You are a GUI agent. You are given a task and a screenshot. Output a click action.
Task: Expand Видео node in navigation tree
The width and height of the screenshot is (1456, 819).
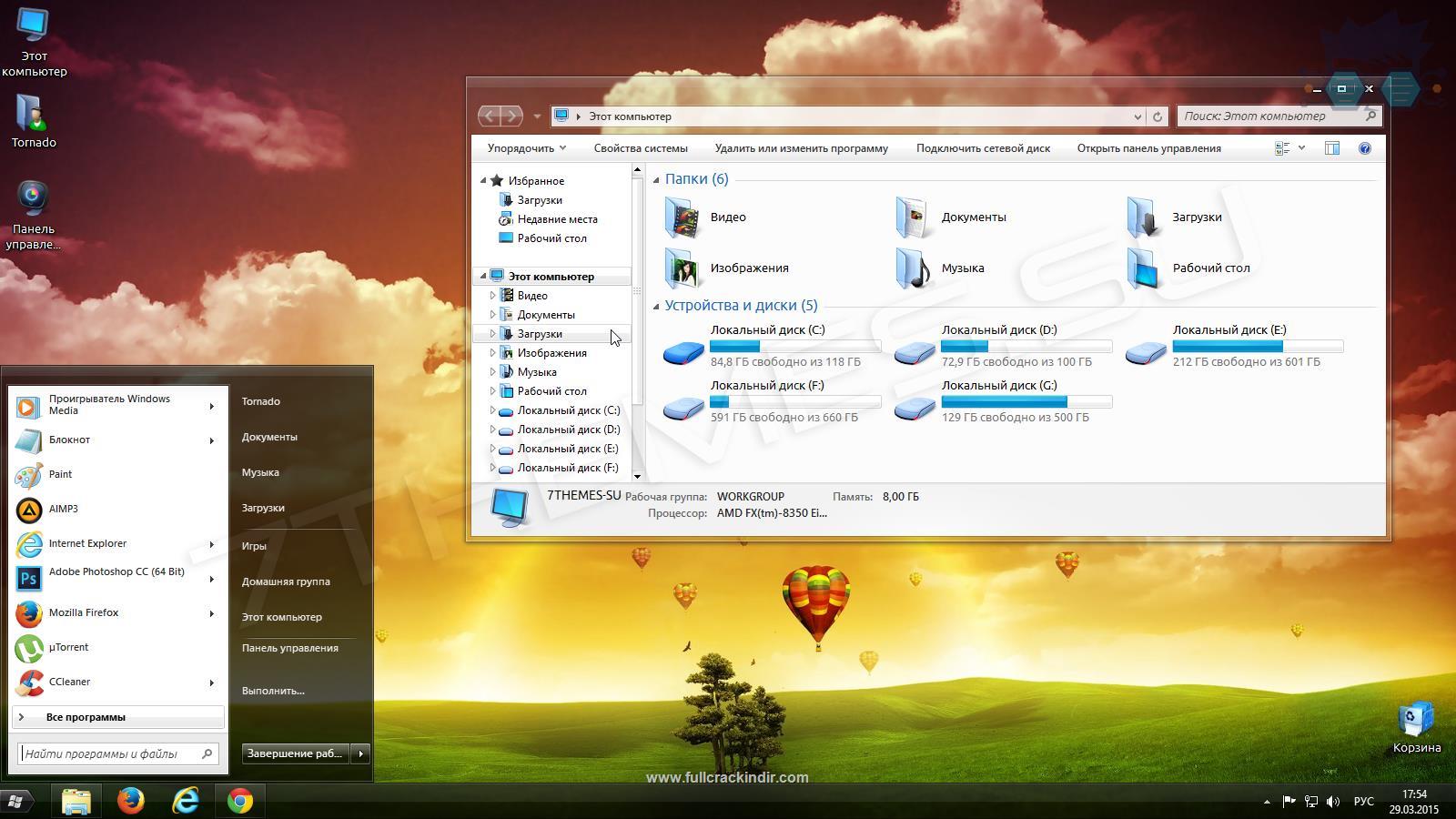[492, 296]
